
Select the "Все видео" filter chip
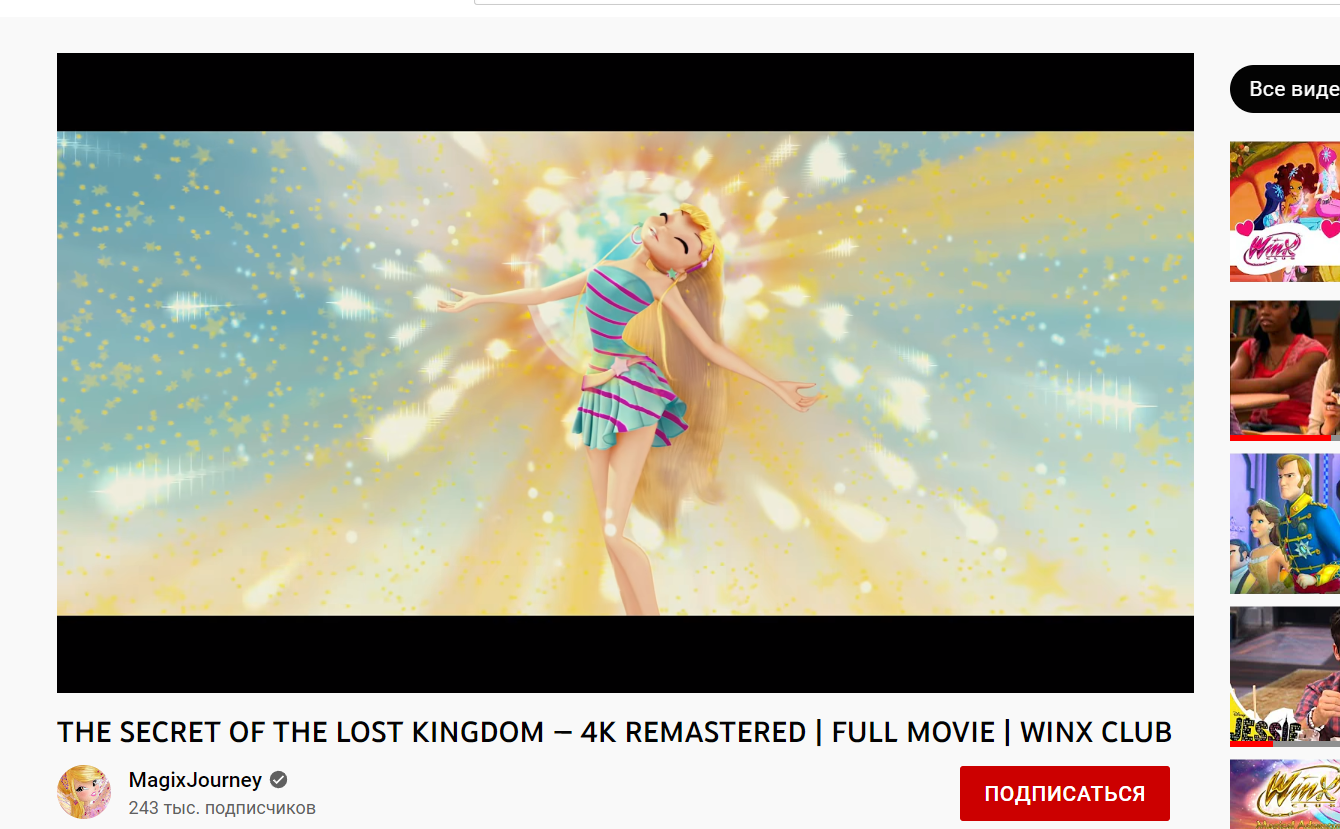[1287, 89]
